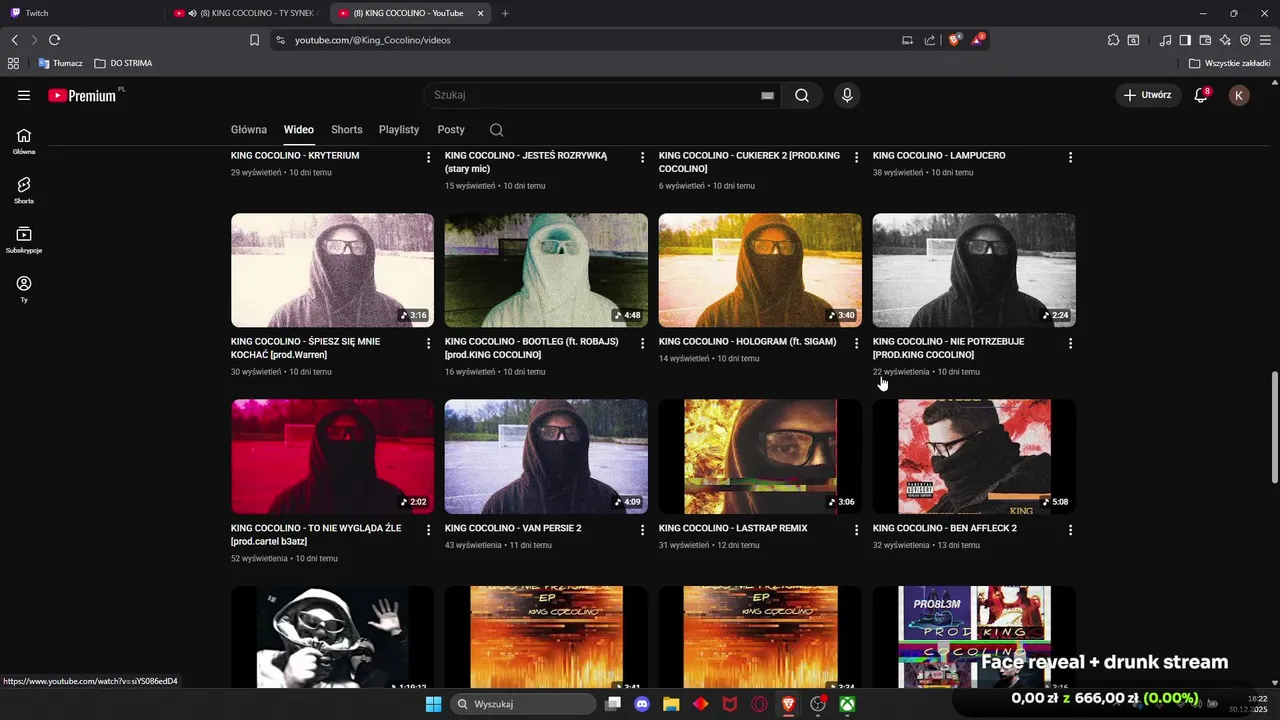Click the search magnifier button
Screen dimensions: 1280x720
coord(802,95)
